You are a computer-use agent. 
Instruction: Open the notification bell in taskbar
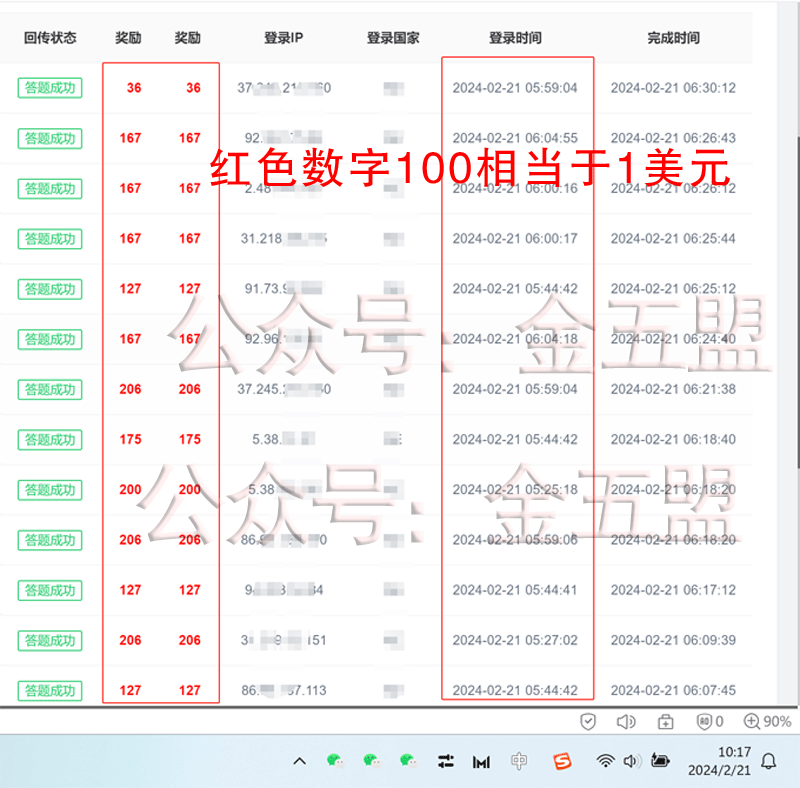coord(769,762)
